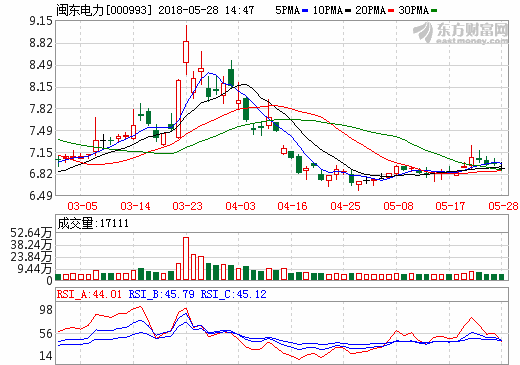Click the 56 RSI axis label
The width and height of the screenshot is (520, 365).
[x=46, y=334]
